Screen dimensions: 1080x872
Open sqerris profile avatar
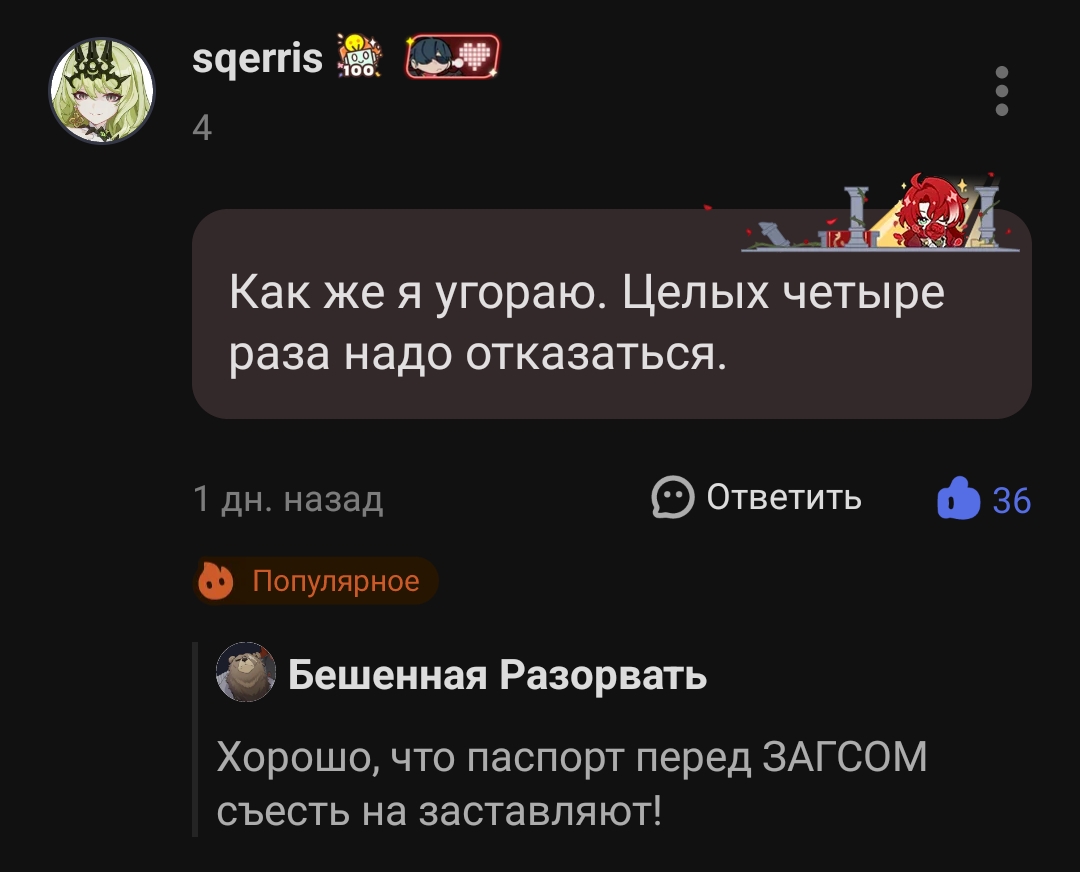coord(102,91)
